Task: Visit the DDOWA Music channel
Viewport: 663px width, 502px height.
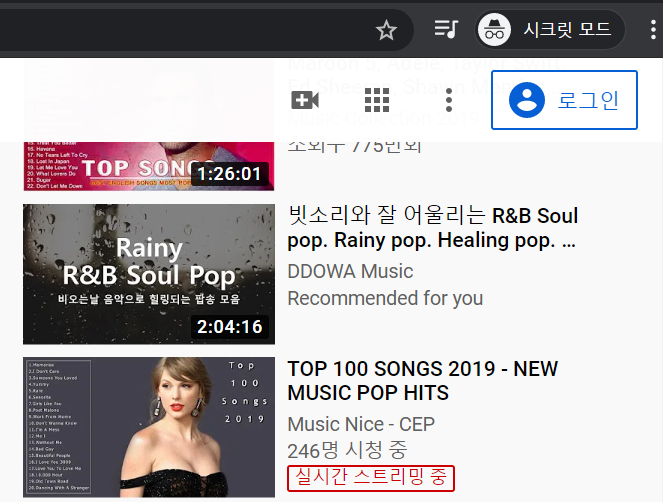Action: [x=350, y=272]
